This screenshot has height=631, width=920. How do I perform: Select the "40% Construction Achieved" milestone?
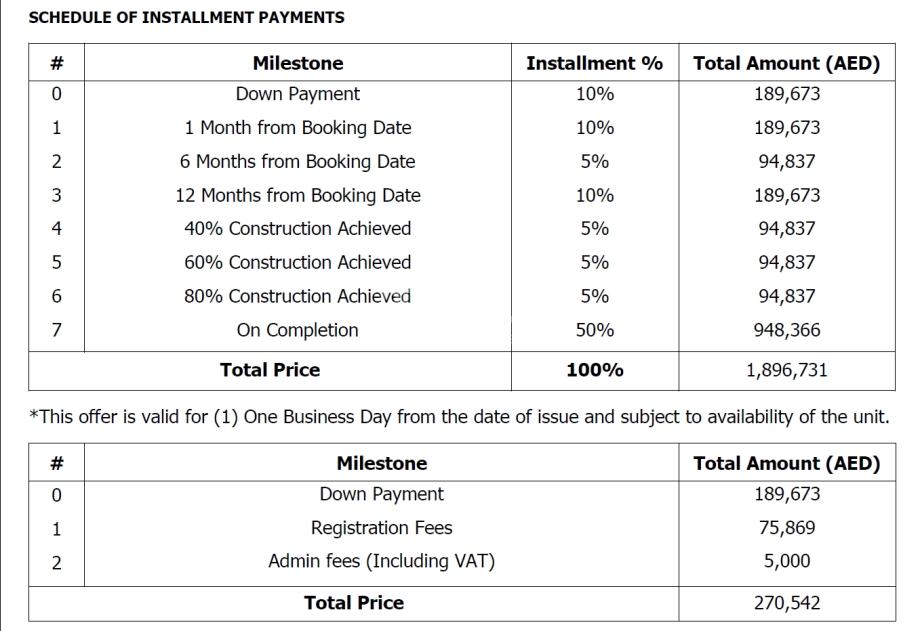pos(297,228)
